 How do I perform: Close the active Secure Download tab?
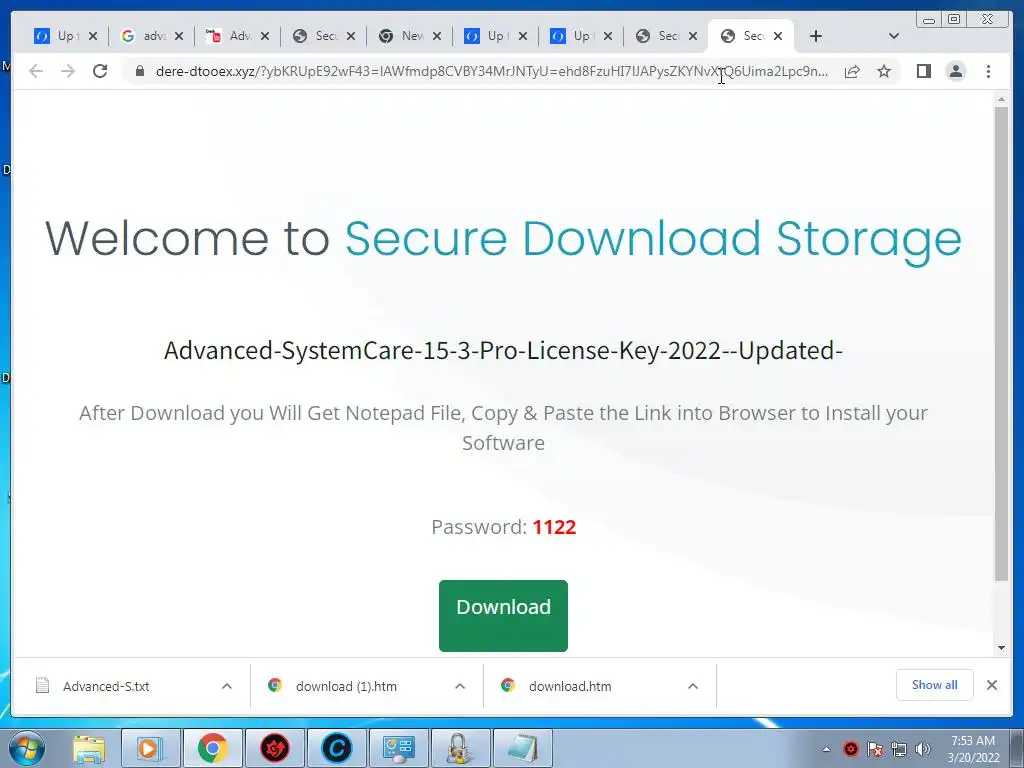point(778,36)
